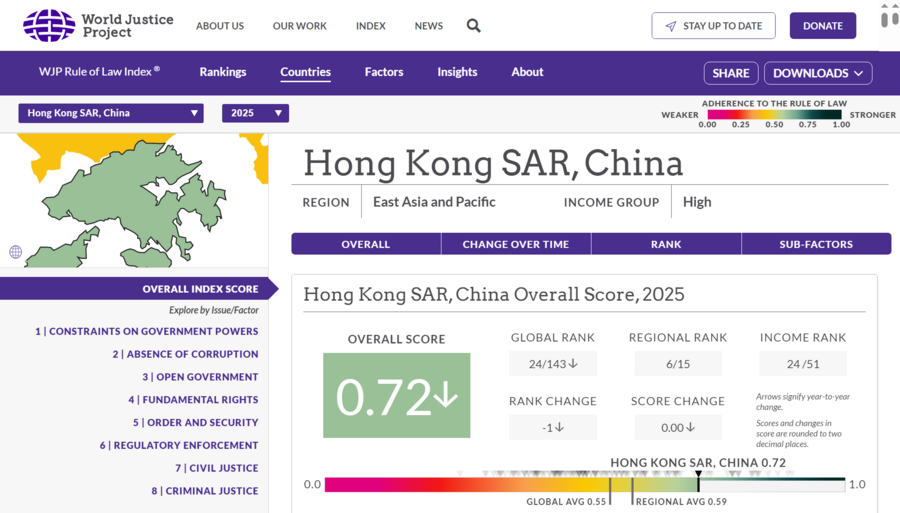Open the OUR WORK menu
This screenshot has width=900, height=513.
tap(300, 26)
